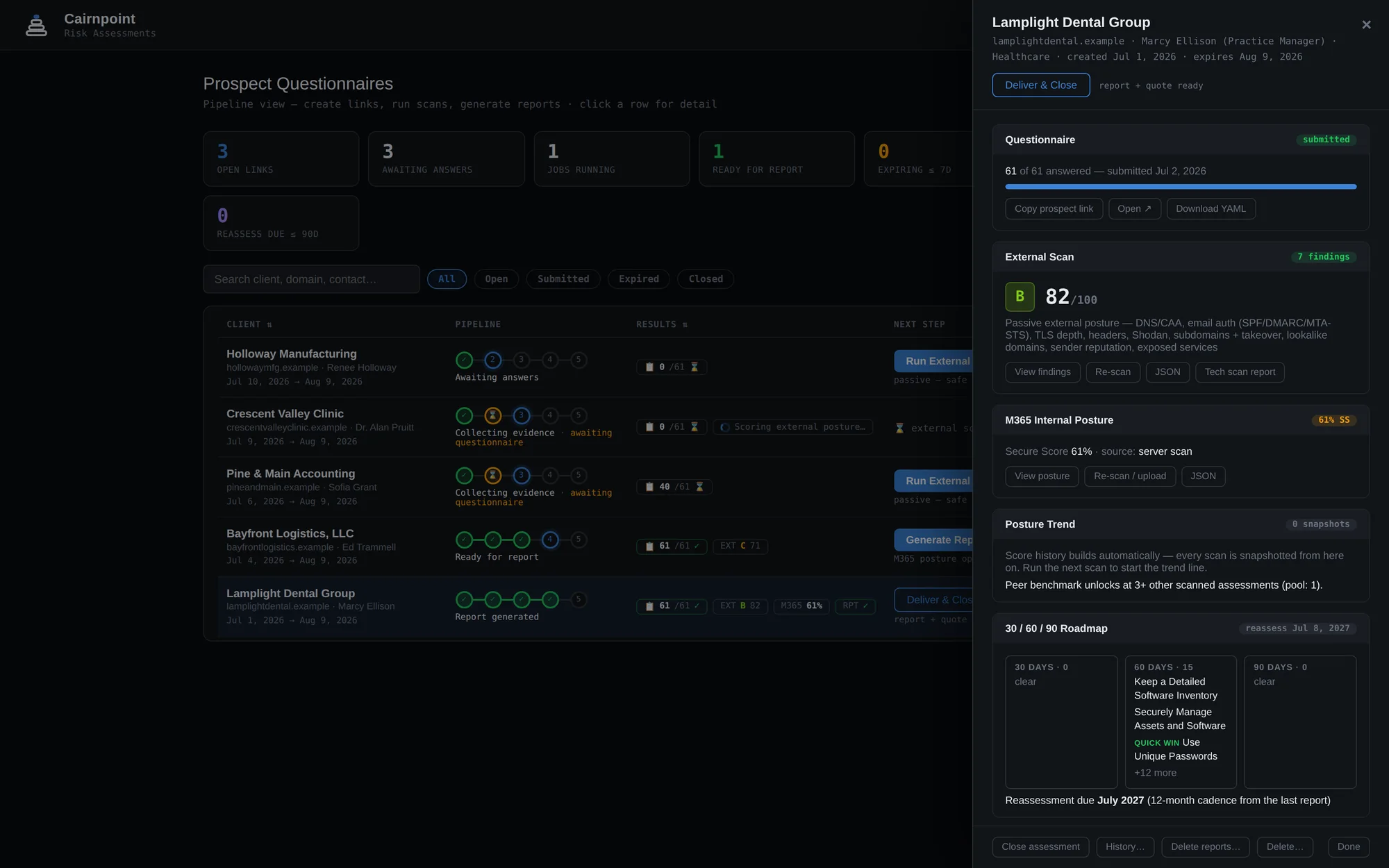
Task: Open the Bayfront Logistics, LLC row
Action: click(594, 546)
